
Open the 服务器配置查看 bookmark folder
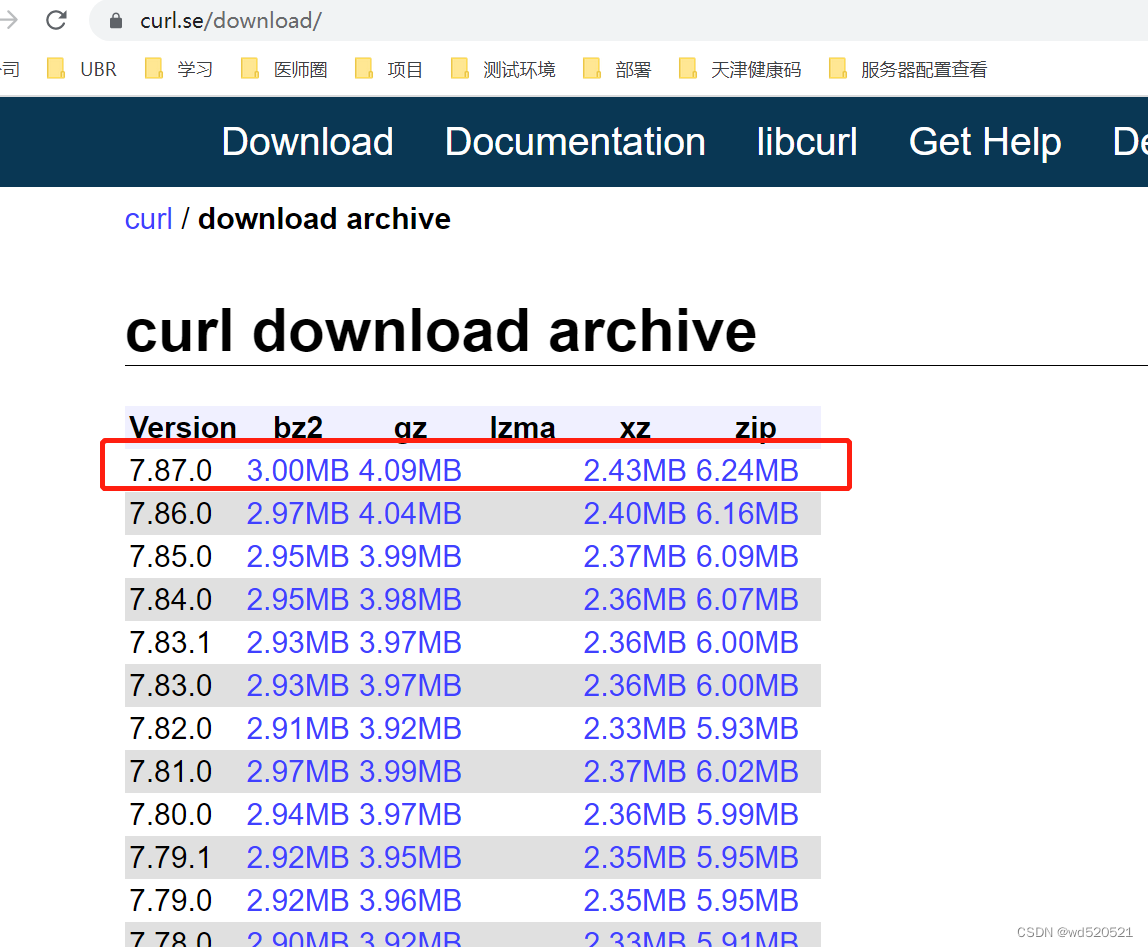pyautogui.click(x=908, y=69)
